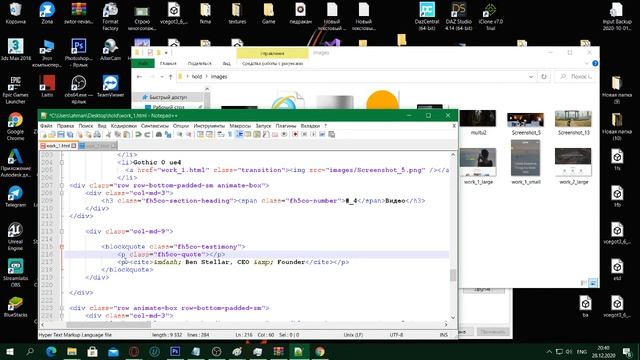Click the Save All toolbar icon
The width and height of the screenshot is (640, 360).
click(x=70, y=134)
